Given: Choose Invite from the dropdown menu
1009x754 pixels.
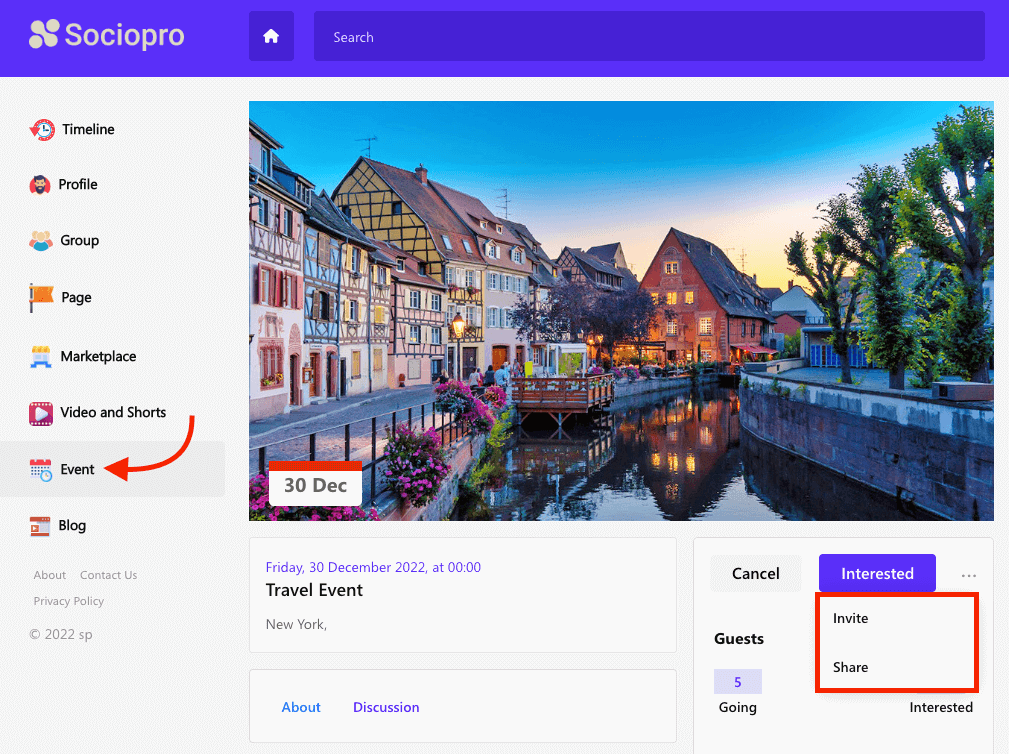Looking at the screenshot, I should (851, 618).
